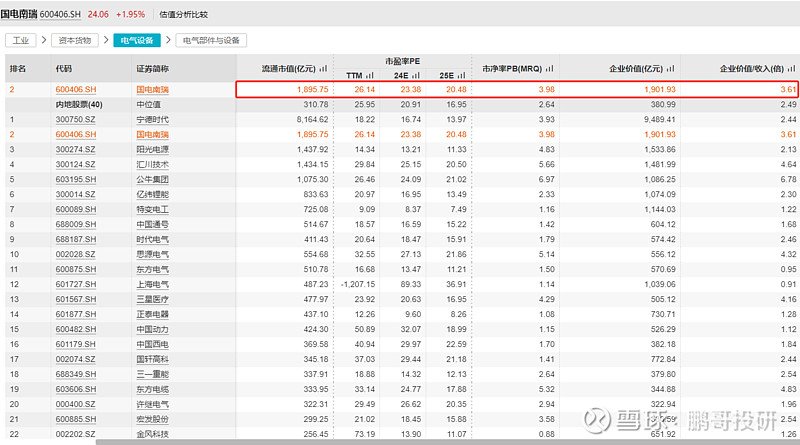Image resolution: width=800 pixels, height=445 pixels.
Task: Open stock code 601727.SH link
Action: pyautogui.click(x=76, y=284)
